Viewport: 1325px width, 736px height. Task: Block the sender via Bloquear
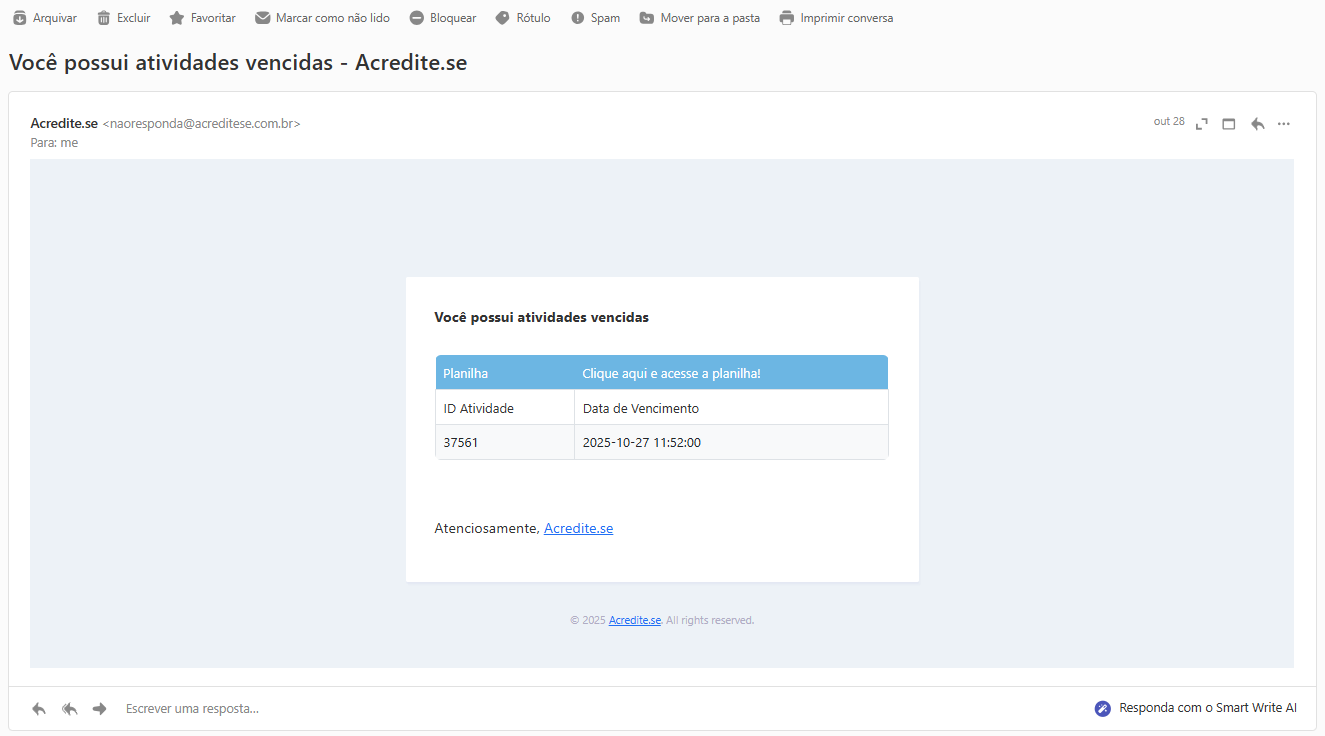pyautogui.click(x=442, y=18)
